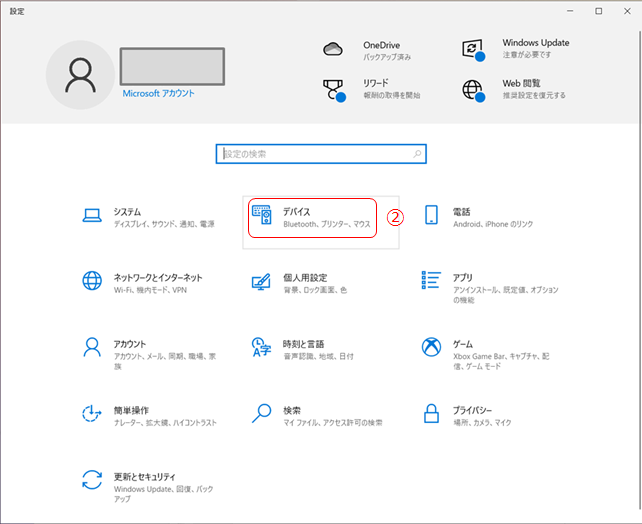642x524 pixels.
Task: Open the 検索 magnifier category icon
Action: tap(262, 413)
